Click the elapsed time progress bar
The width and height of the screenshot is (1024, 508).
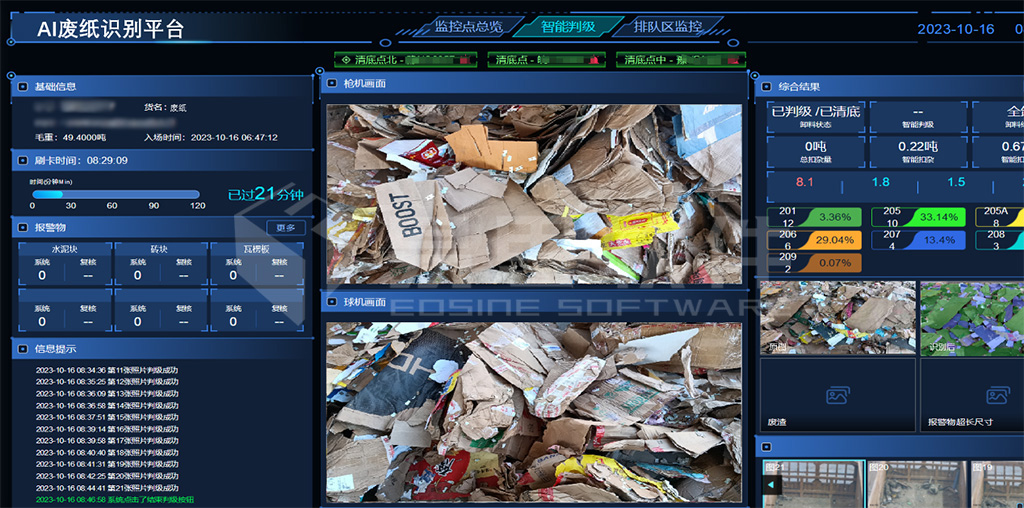[115, 195]
